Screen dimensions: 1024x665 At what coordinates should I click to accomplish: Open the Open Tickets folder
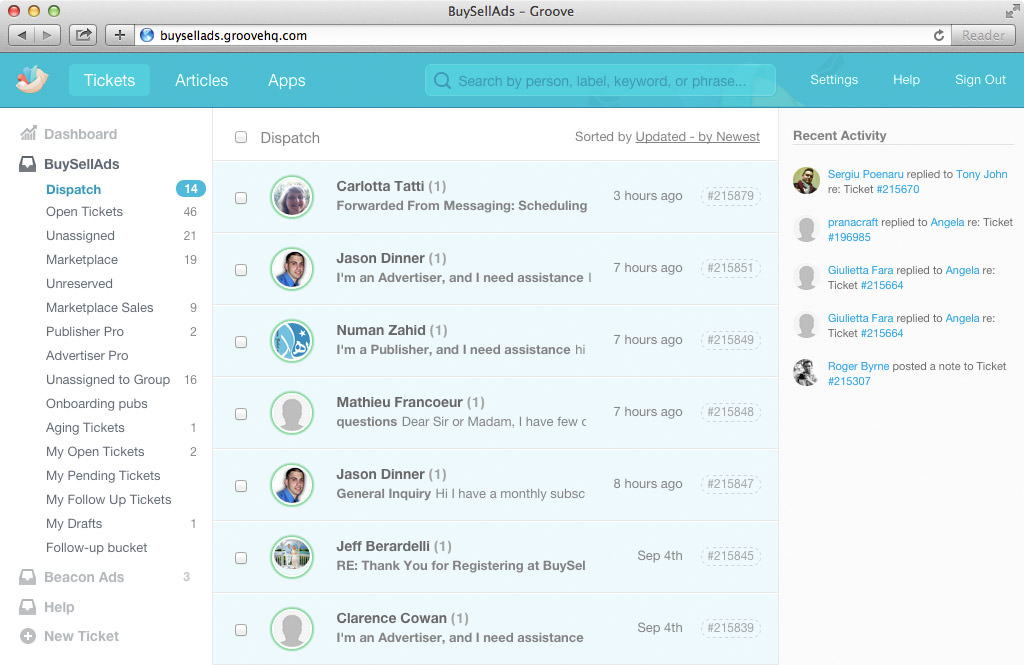84,212
